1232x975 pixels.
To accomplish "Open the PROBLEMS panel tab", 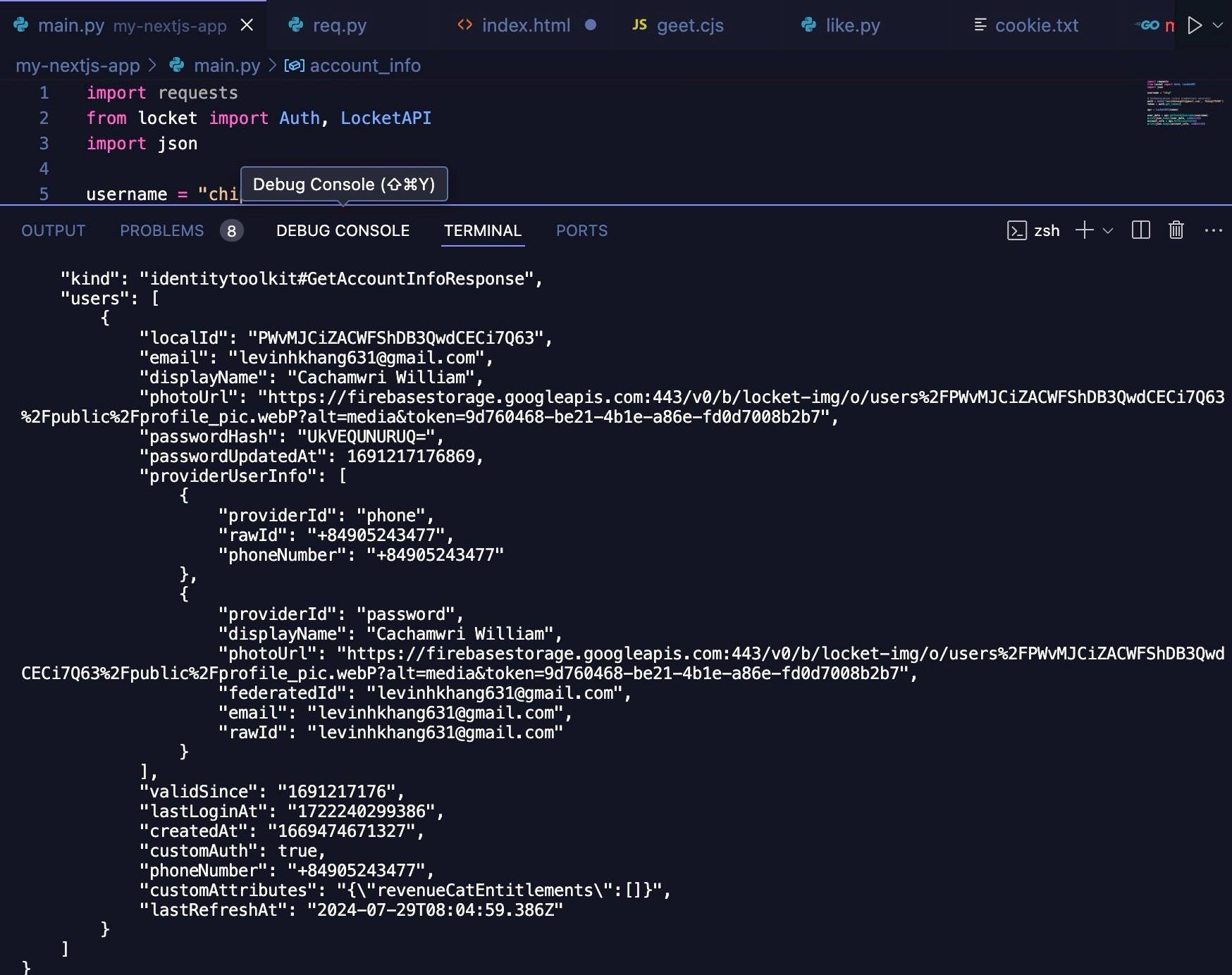I will coord(162,230).
